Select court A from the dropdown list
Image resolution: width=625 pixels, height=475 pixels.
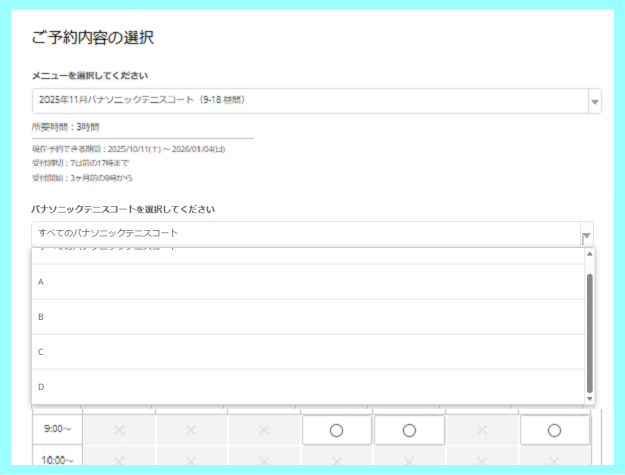pos(300,282)
